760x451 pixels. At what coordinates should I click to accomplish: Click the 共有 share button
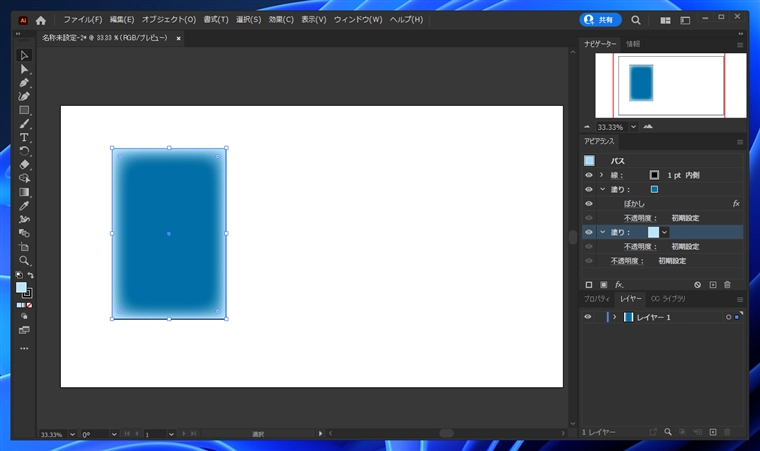600,20
